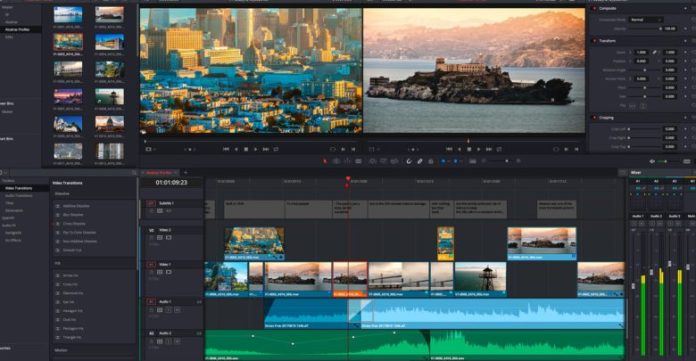Toggle the Snapping magnet icon
Viewport: 696px width, 361px height.
click(x=409, y=161)
